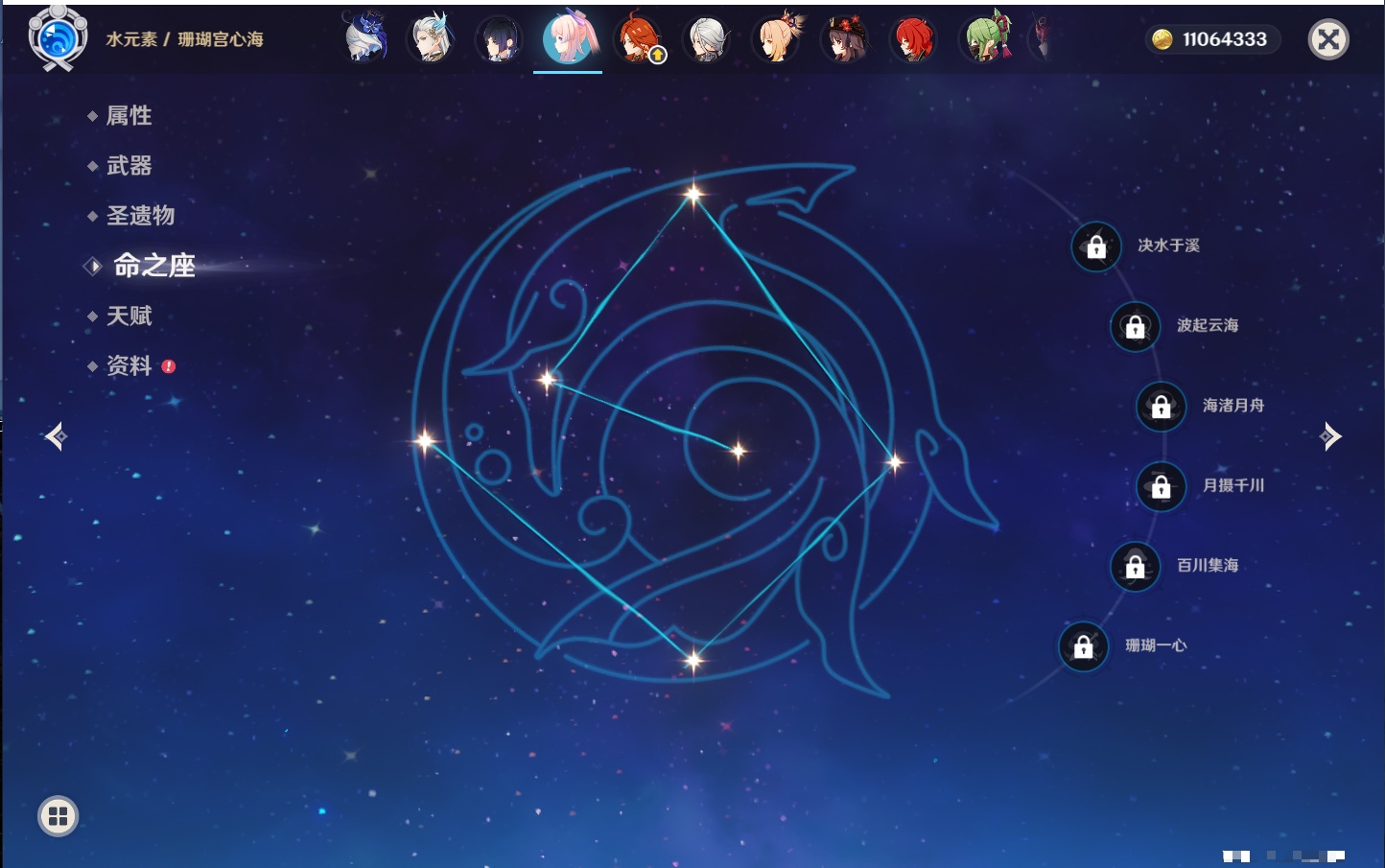Open the grid menu button at bottom-left

point(58,816)
